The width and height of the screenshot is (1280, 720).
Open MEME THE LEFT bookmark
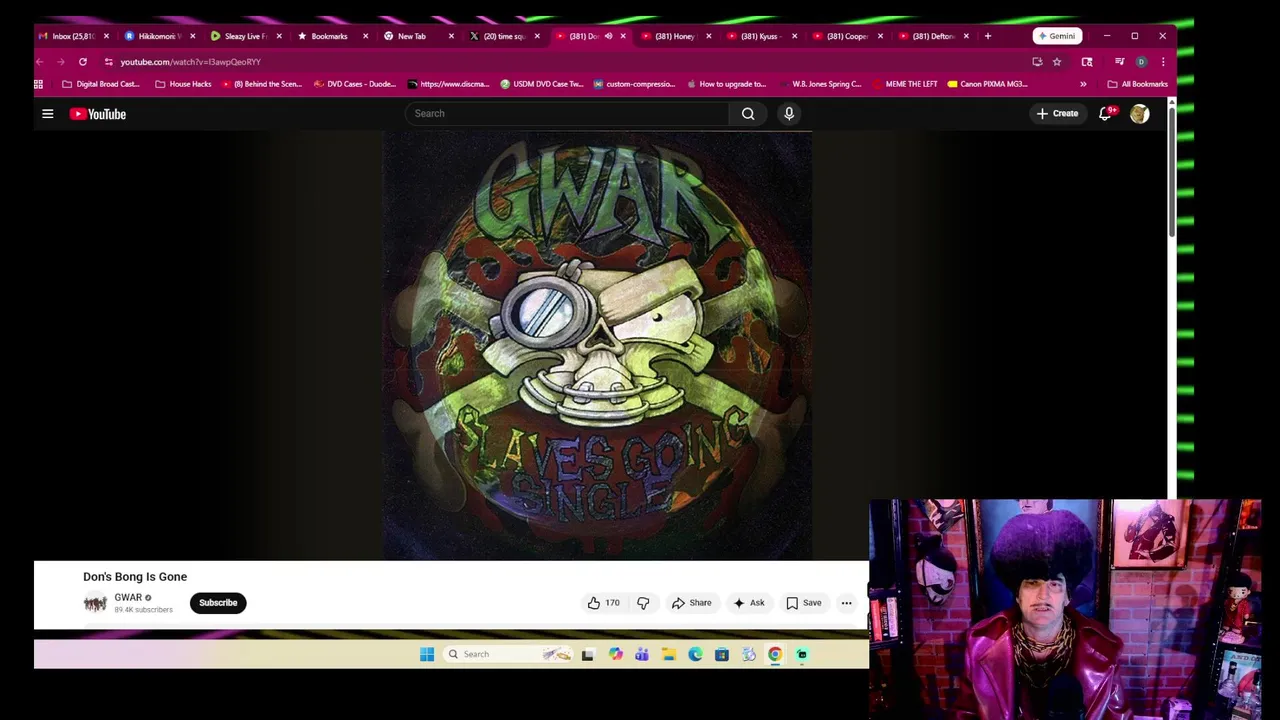905,84
